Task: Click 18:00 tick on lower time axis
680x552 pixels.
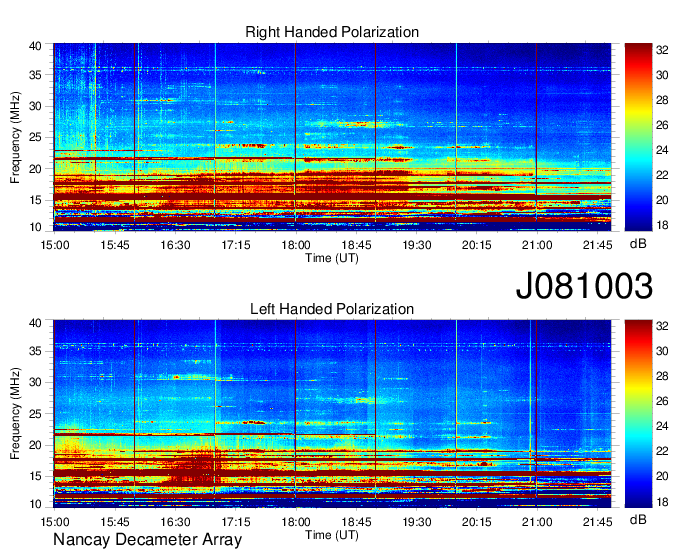Action: pyautogui.click(x=296, y=522)
